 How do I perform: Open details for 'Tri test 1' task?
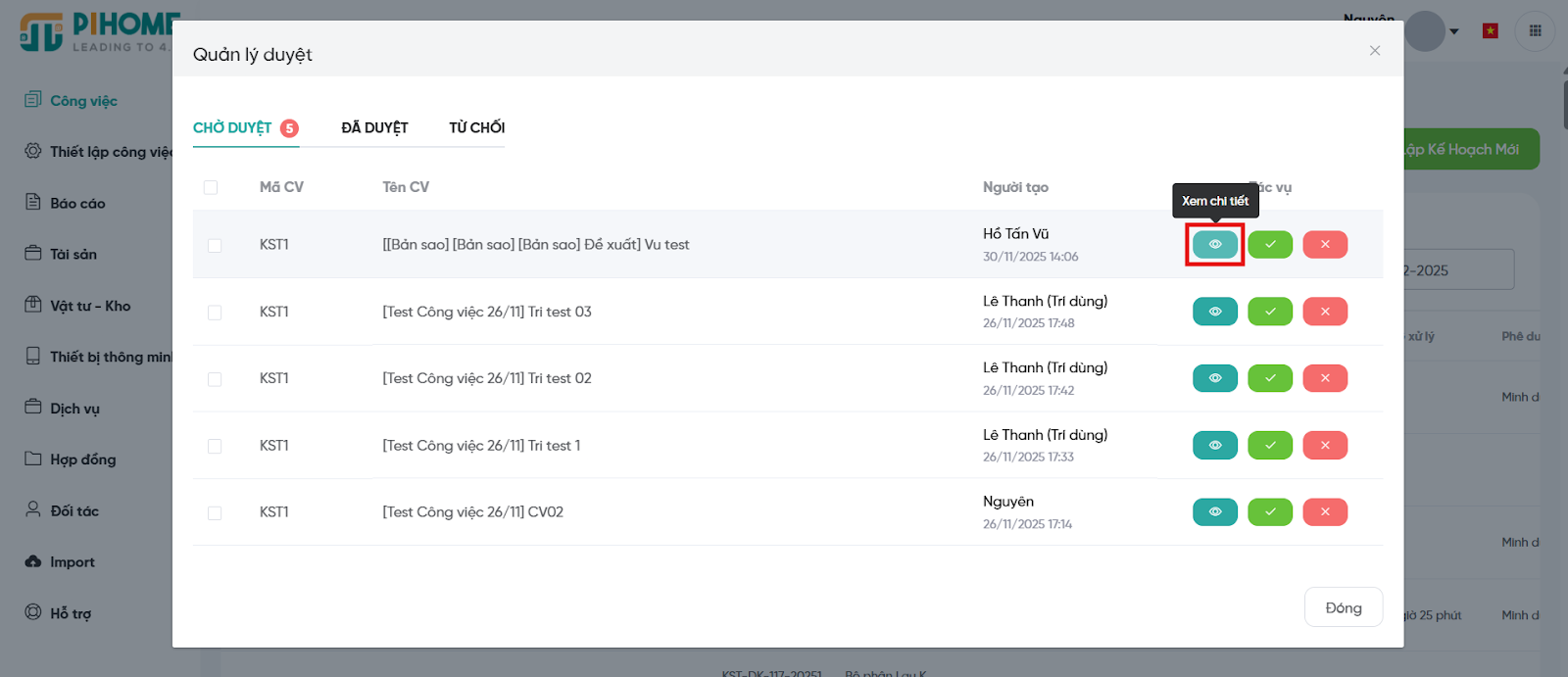coord(1214,445)
